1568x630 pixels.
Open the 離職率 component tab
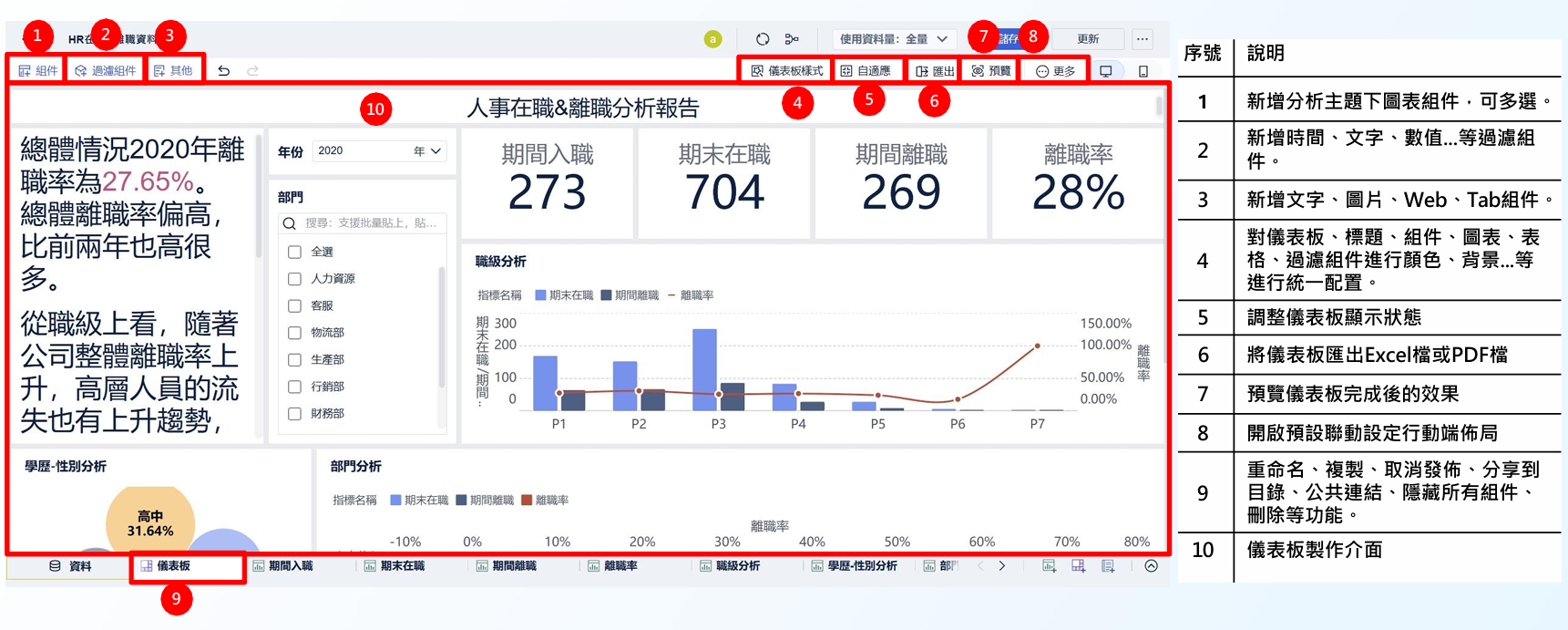(x=612, y=566)
